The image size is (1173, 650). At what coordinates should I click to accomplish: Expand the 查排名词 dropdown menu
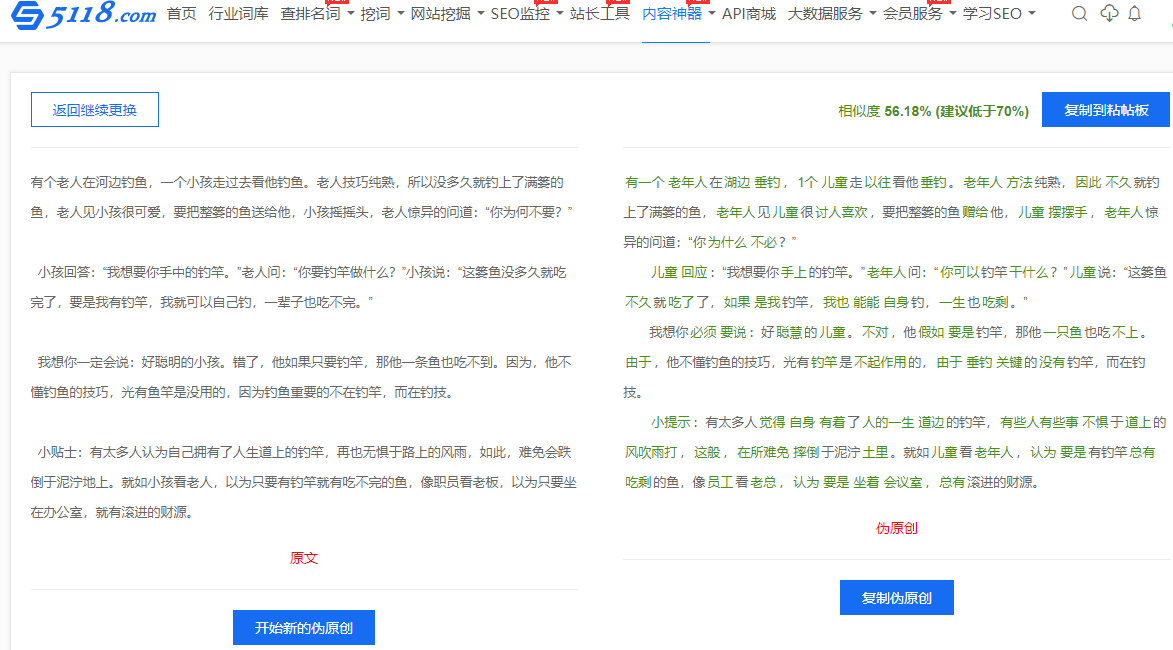tap(317, 14)
